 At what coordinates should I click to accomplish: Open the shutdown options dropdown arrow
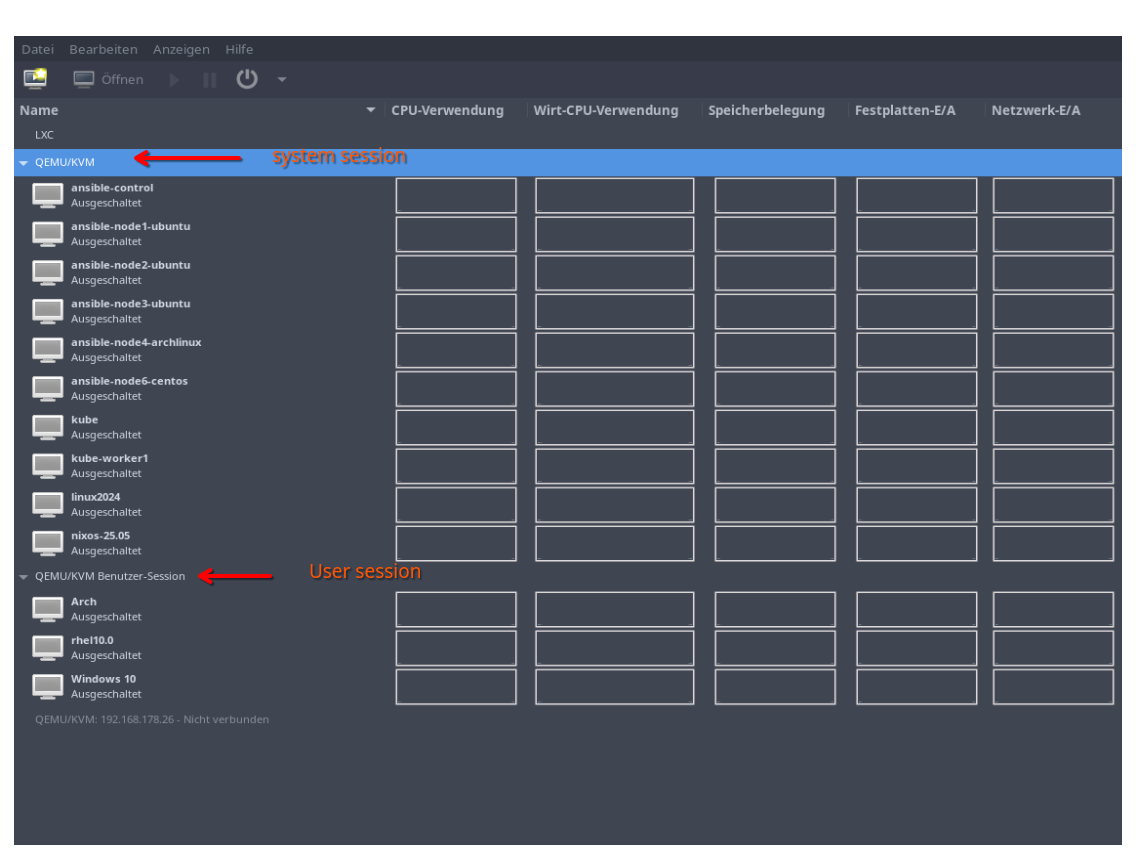(x=282, y=80)
